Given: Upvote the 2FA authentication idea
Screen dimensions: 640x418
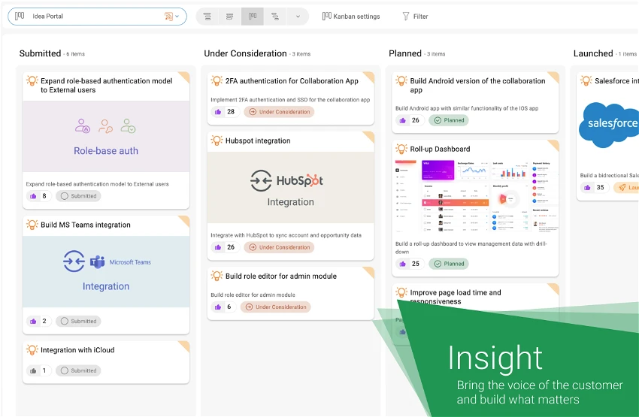Looking at the screenshot, I should pos(218,112).
